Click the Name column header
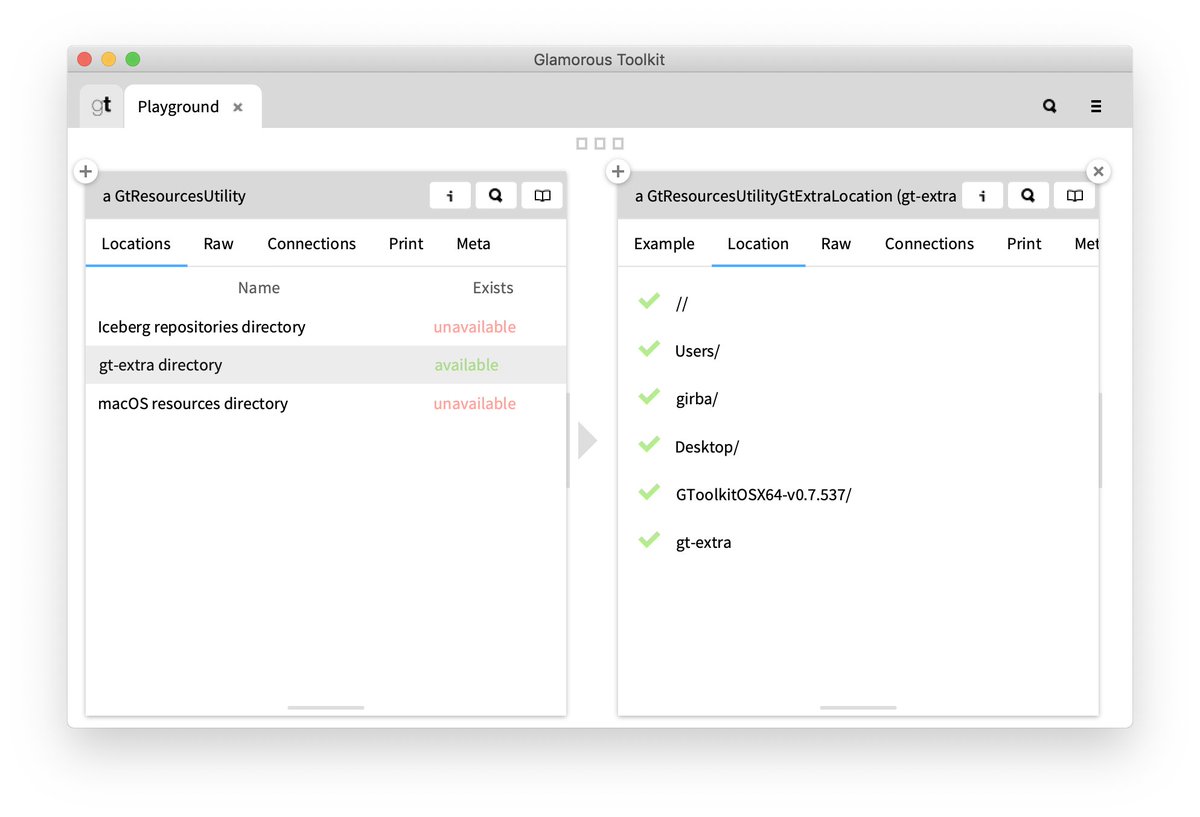This screenshot has width=1200, height=817. point(259,288)
